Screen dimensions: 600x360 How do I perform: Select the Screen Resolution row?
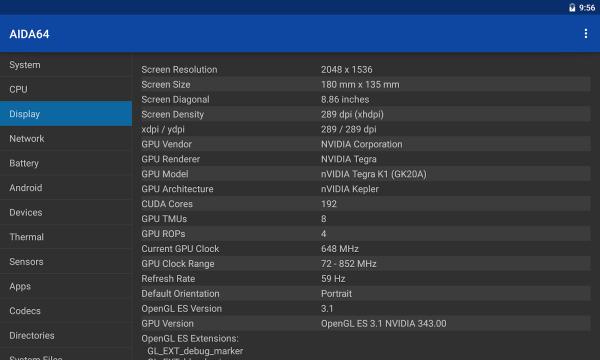click(365, 70)
